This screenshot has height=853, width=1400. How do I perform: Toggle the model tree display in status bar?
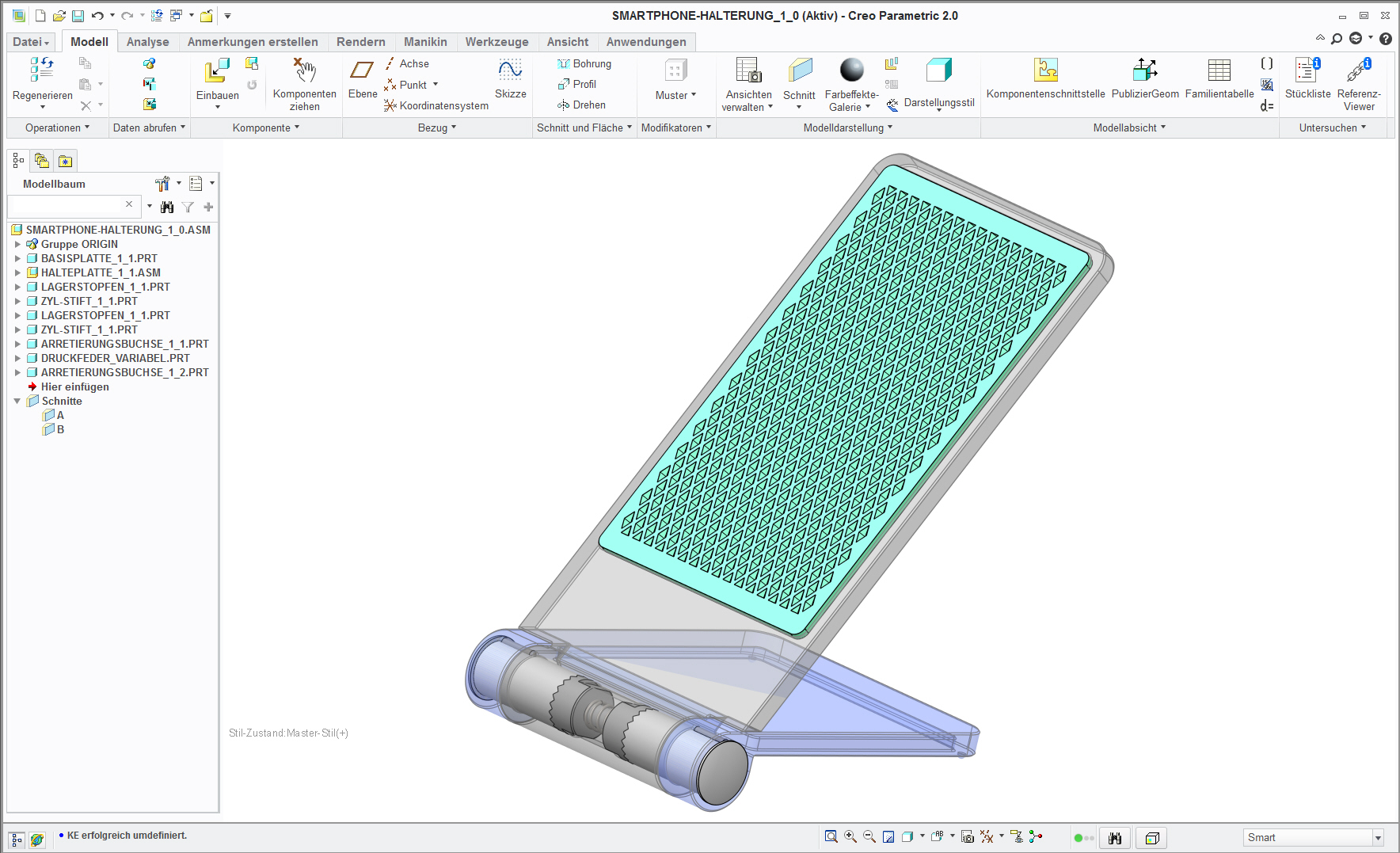(x=17, y=840)
